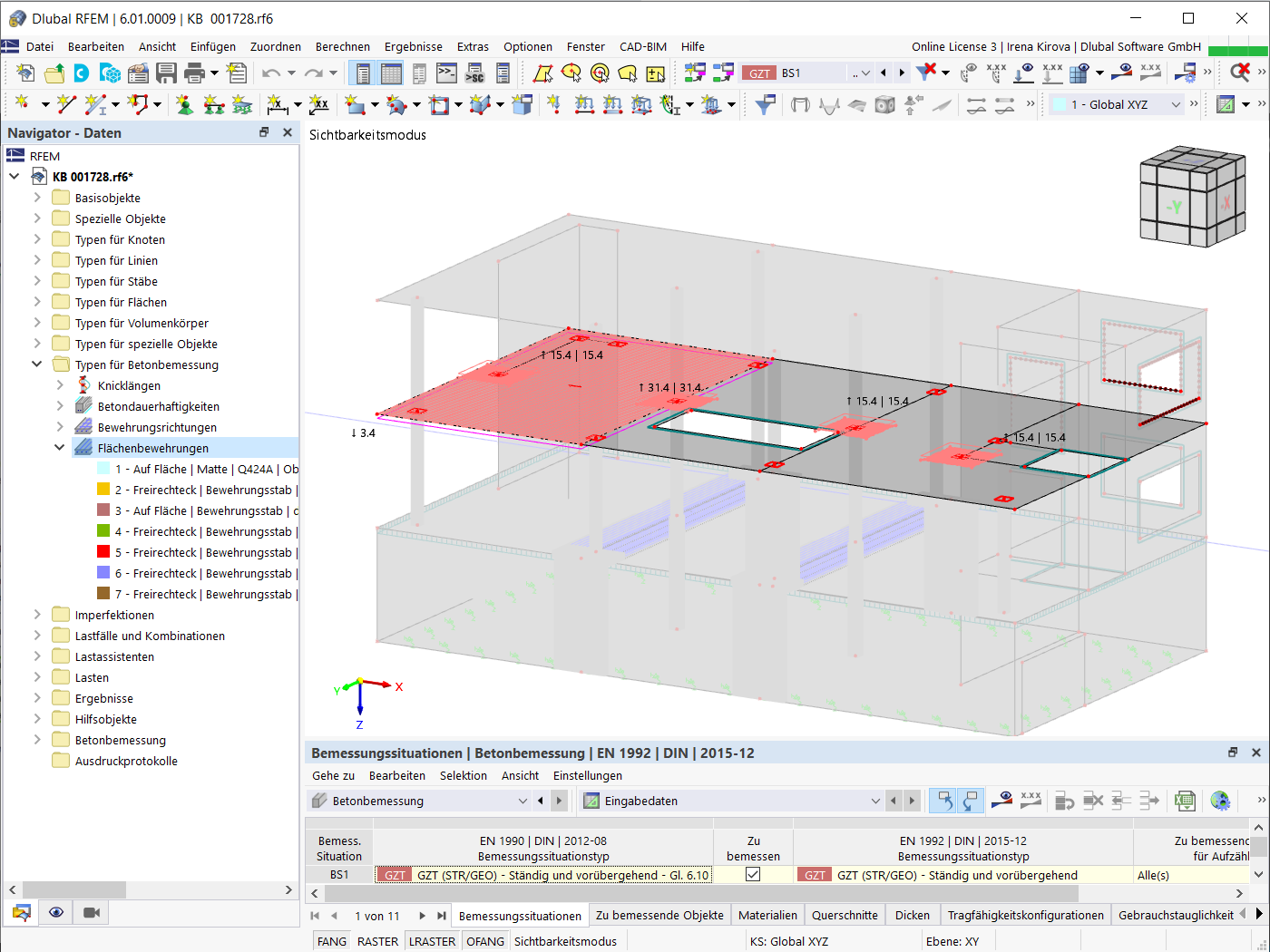Image resolution: width=1270 pixels, height=952 pixels.
Task: Click the script manager SC icon
Action: (475, 73)
